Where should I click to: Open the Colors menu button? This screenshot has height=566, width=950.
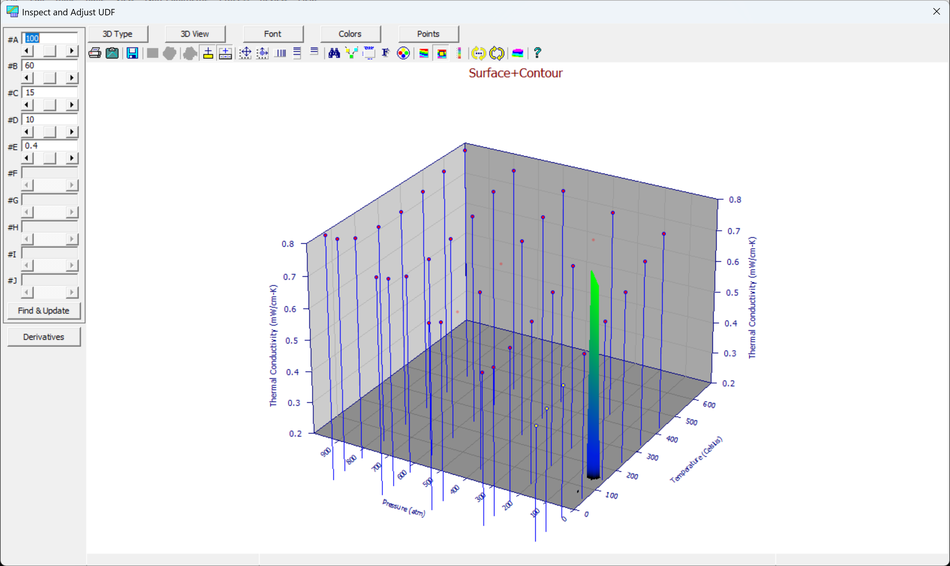[x=350, y=34]
